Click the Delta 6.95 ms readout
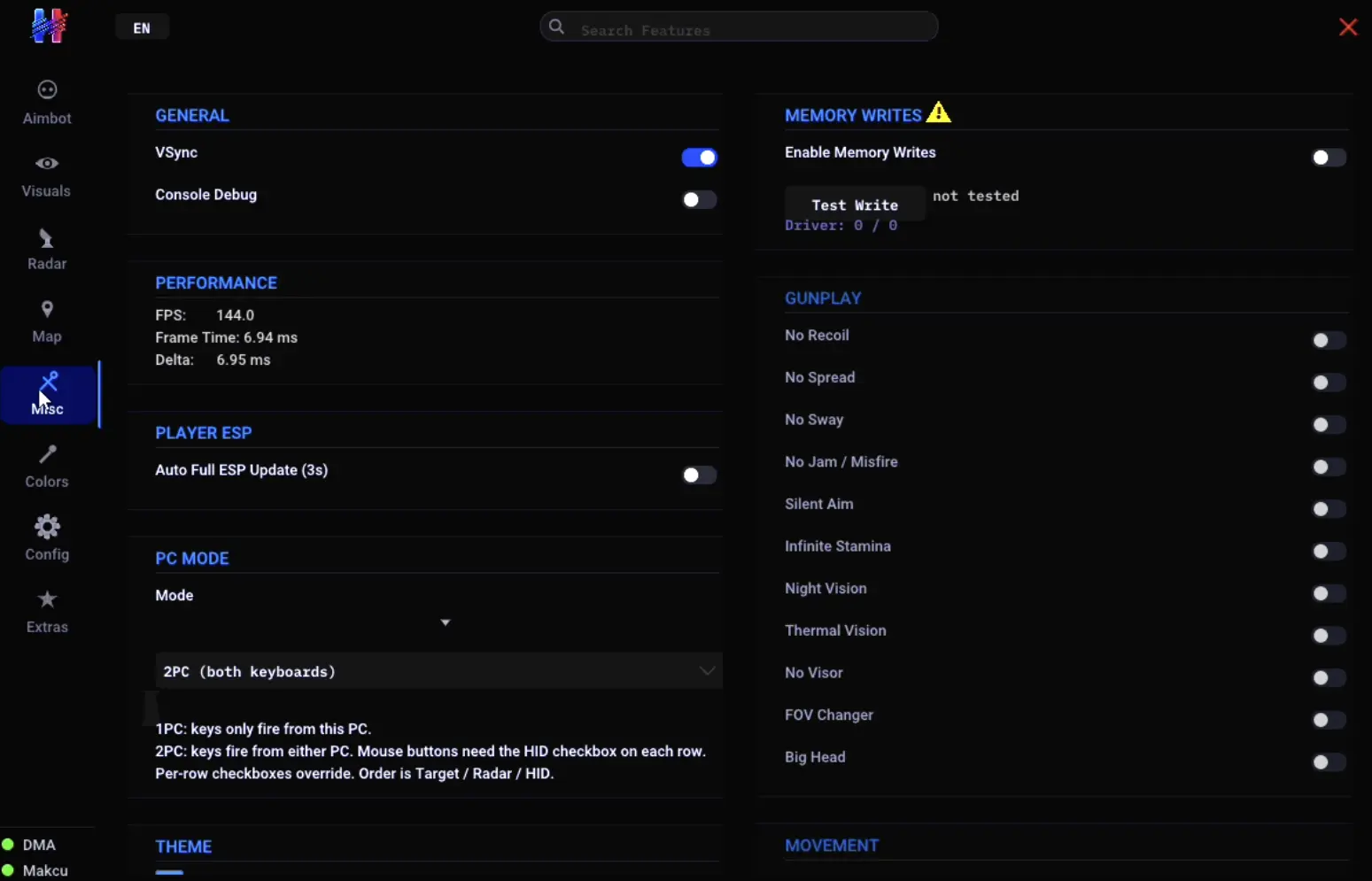 pos(213,359)
